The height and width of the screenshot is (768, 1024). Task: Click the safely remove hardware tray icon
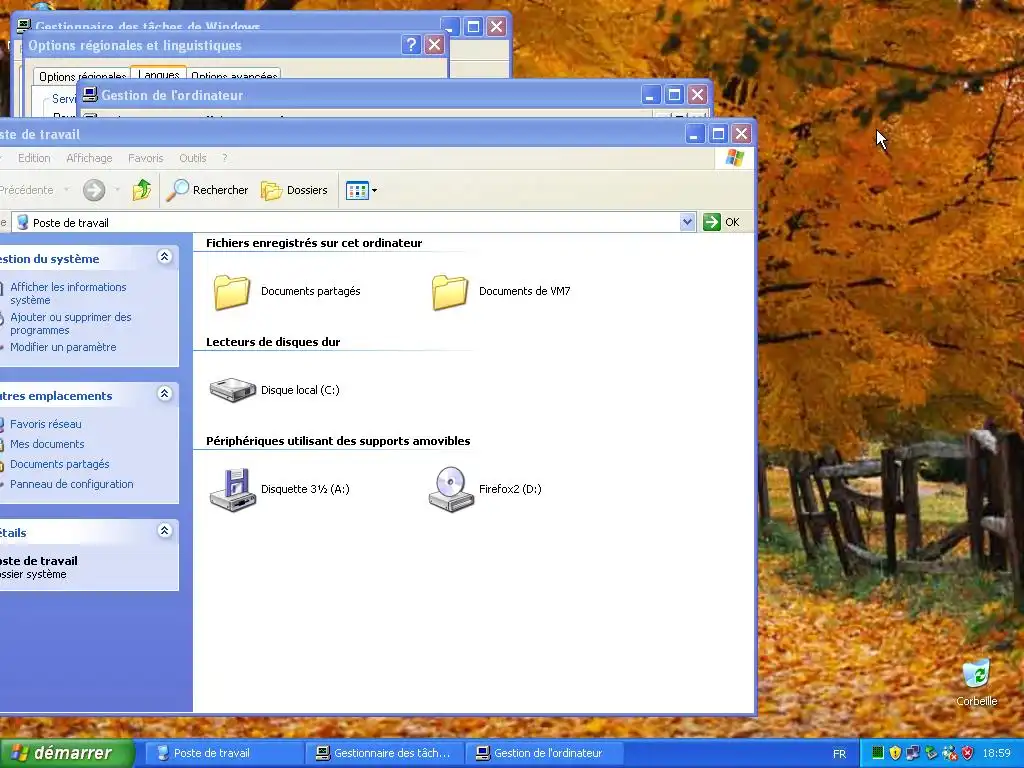click(931, 753)
